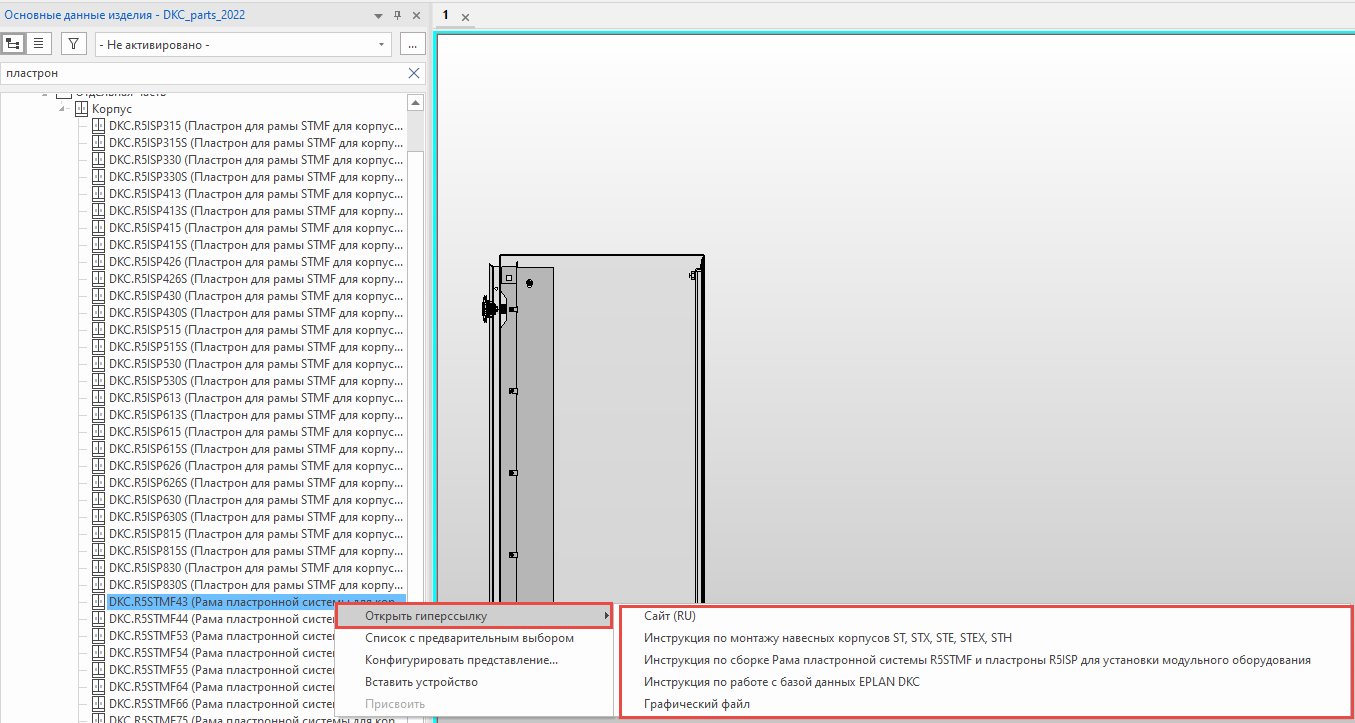Click the enclosure 3D model preview
The width and height of the screenshot is (1355, 723).
click(x=594, y=430)
